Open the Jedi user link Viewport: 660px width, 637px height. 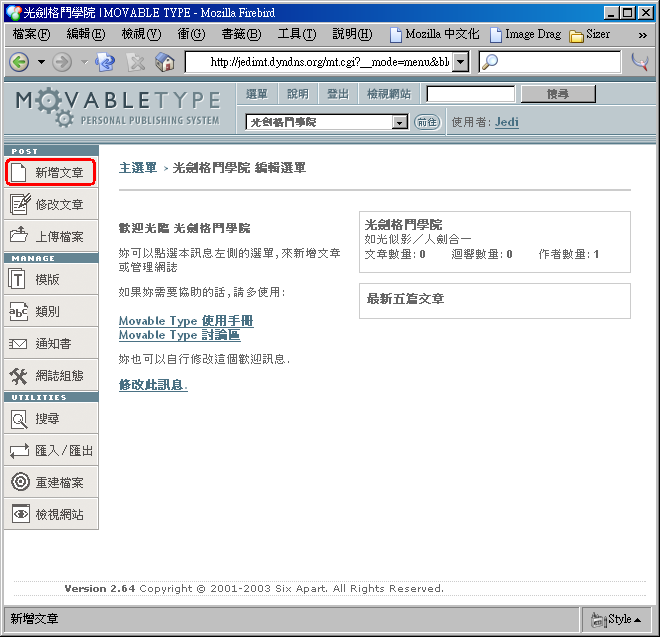coord(506,122)
